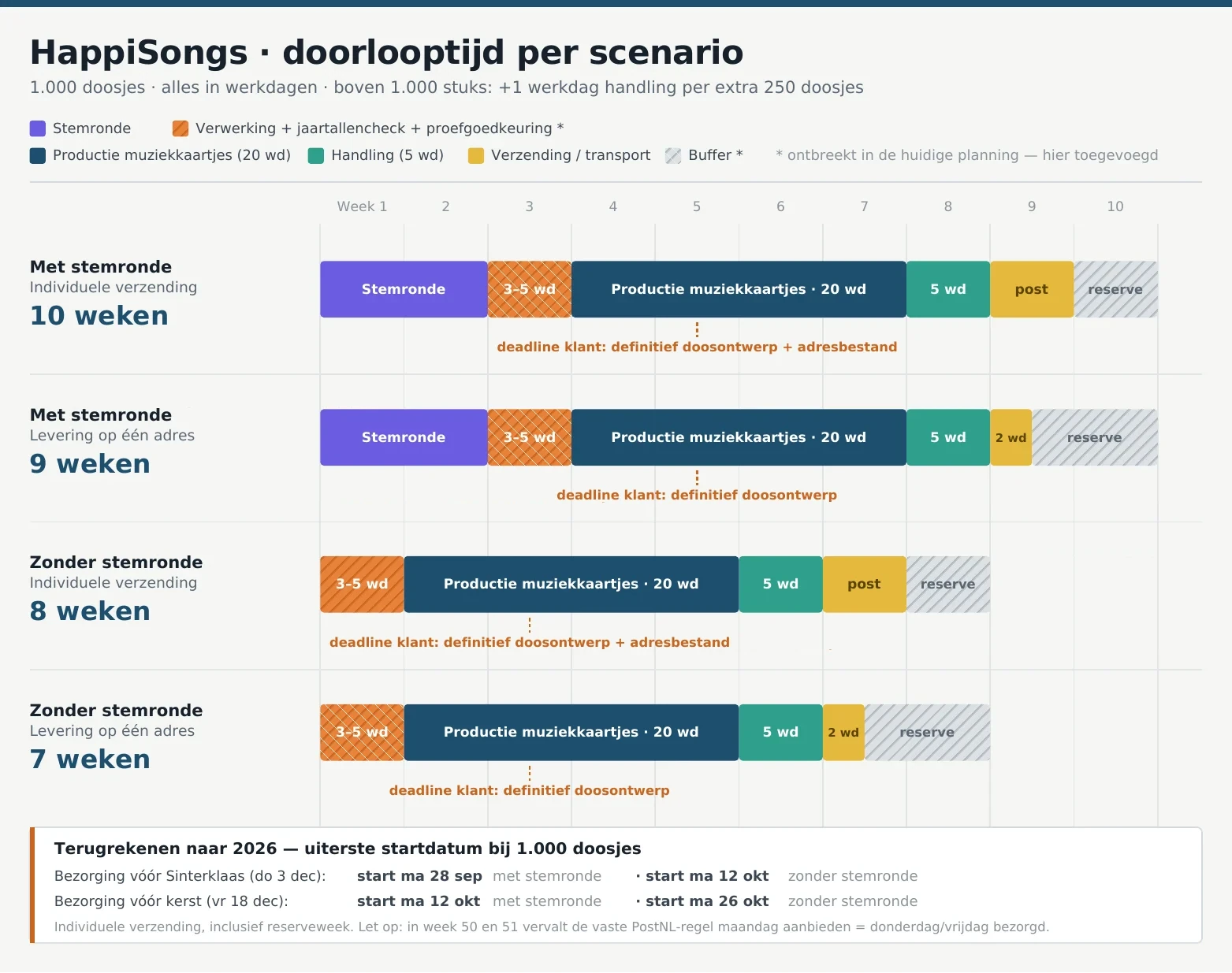Click the orange hatched Verwerking legend swatch
The image size is (1232, 973).
coord(181,128)
